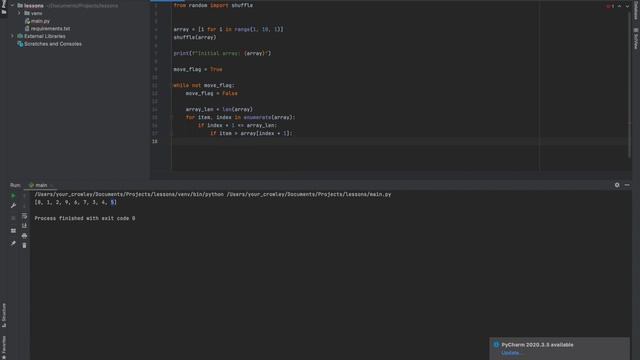Go to next highlighted error down arrow
640x360 pixels.
627,6
